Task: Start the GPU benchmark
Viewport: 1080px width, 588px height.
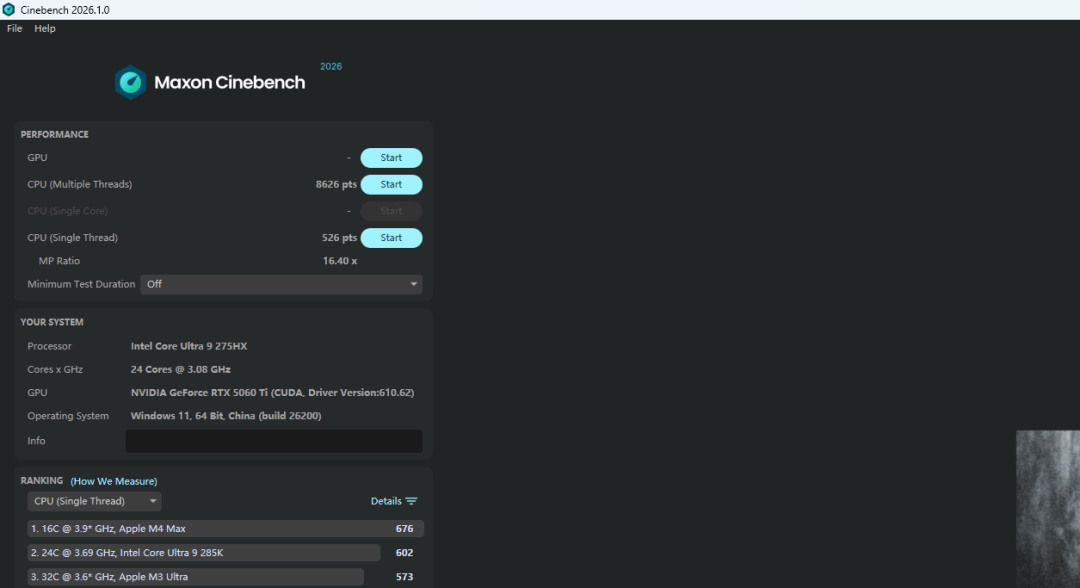Action: point(391,158)
